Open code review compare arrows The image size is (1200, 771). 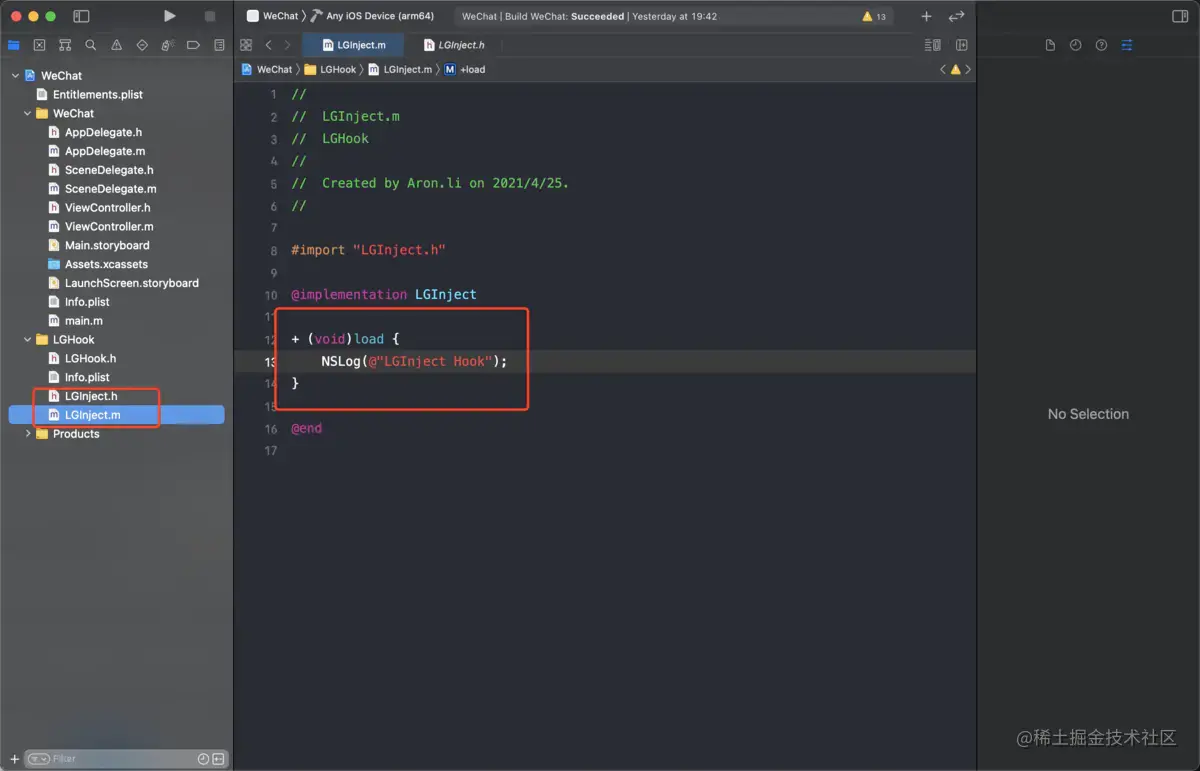957,16
